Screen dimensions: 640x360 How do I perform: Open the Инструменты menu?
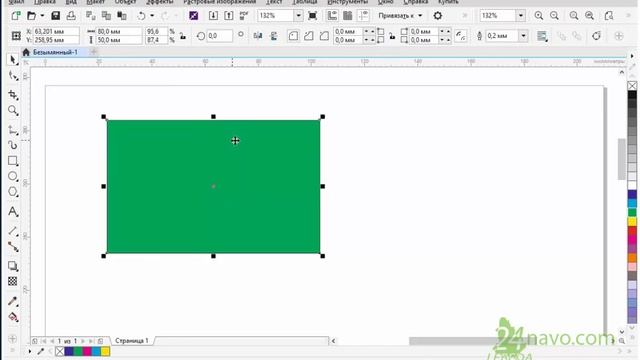(347, 2)
